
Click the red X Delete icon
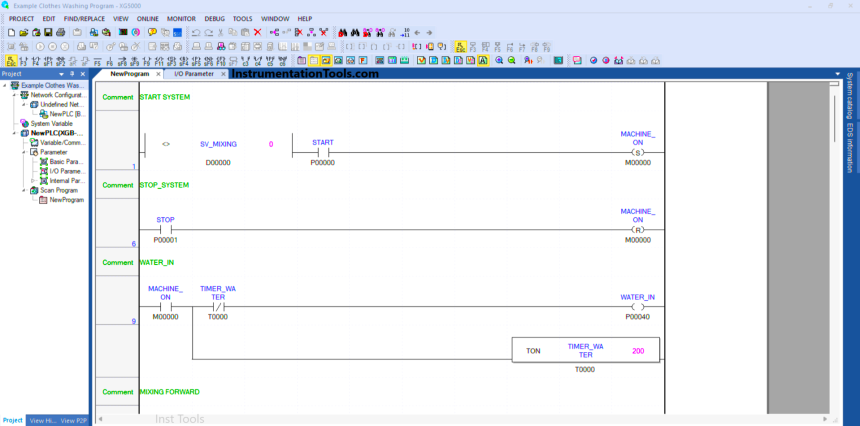257,32
